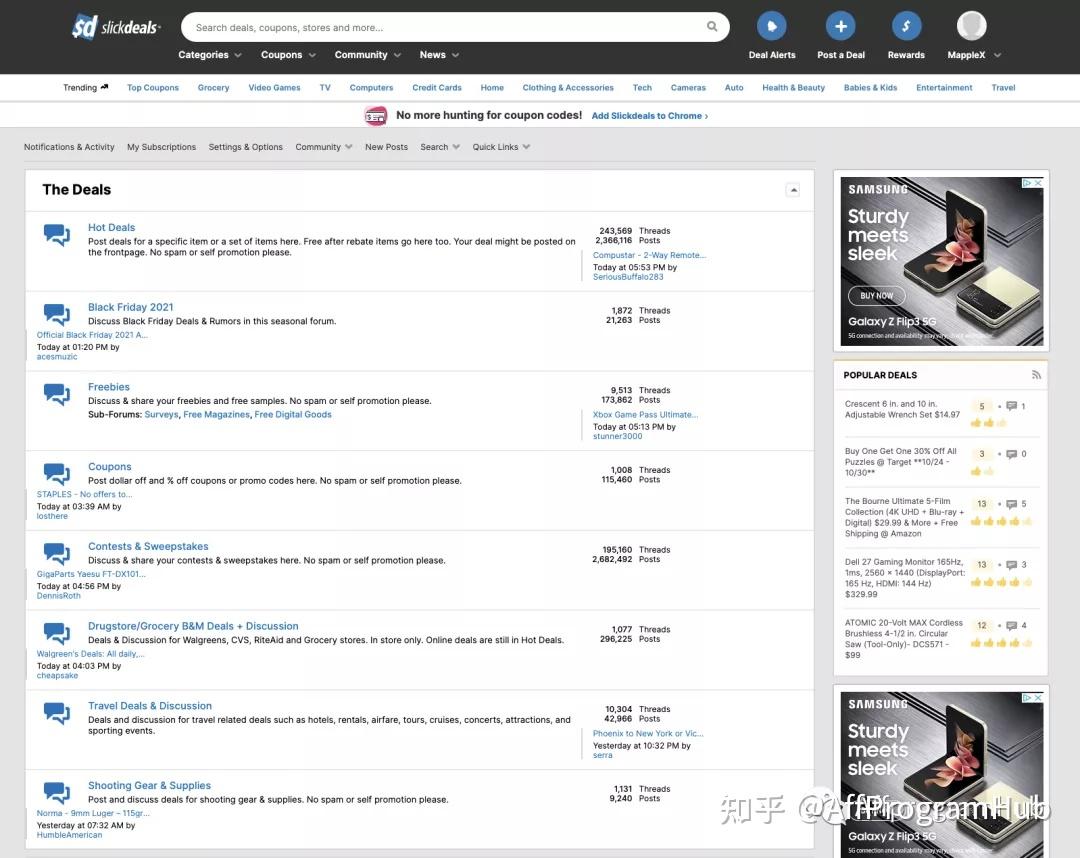Image resolution: width=1080 pixels, height=858 pixels.
Task: Open the Hot Deals forum link
Action: click(111, 227)
